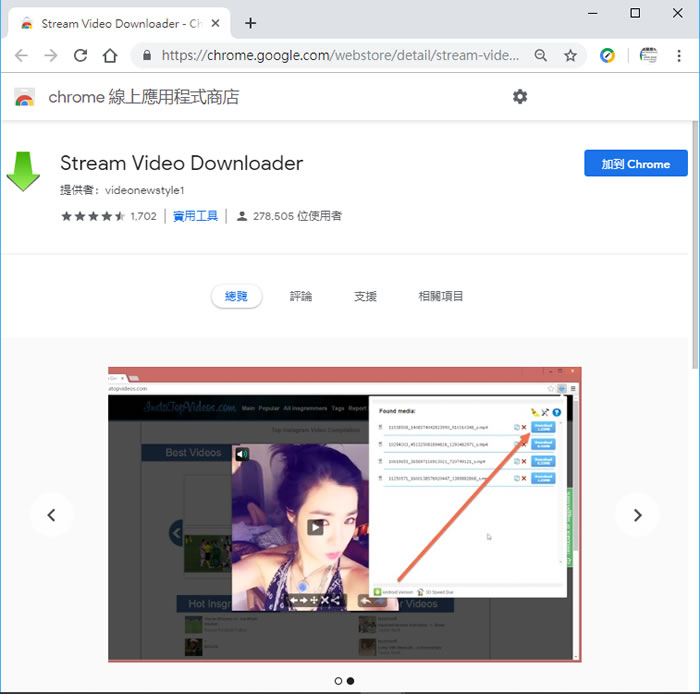Screen dimensions: 700x695
Task: Open the Chrome three-dot menu
Action: pyautogui.click(x=679, y=56)
